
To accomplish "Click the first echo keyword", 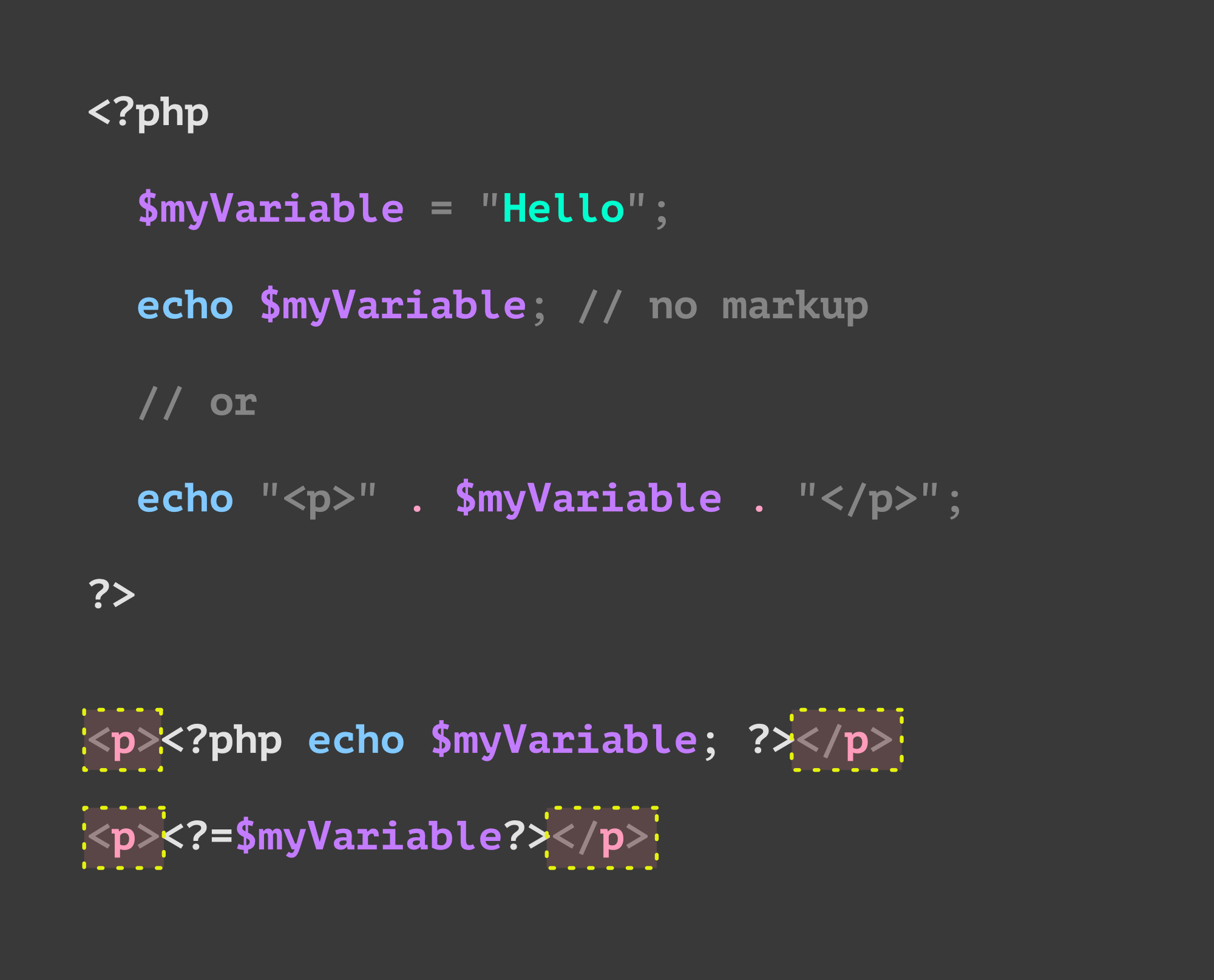I will point(185,305).
